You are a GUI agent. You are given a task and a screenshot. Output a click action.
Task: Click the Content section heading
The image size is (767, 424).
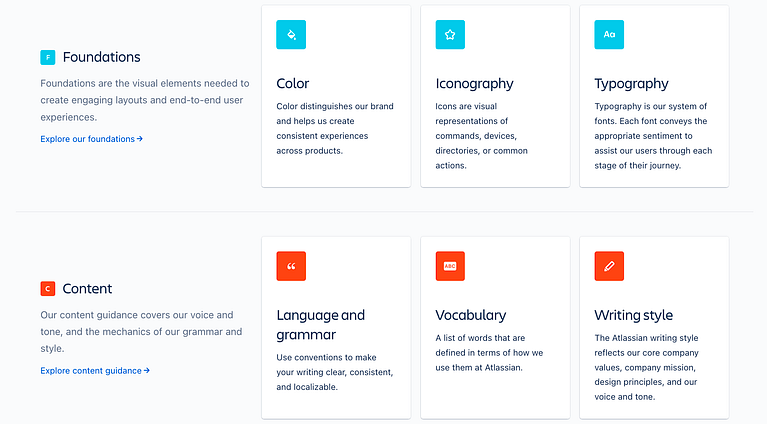(x=87, y=289)
